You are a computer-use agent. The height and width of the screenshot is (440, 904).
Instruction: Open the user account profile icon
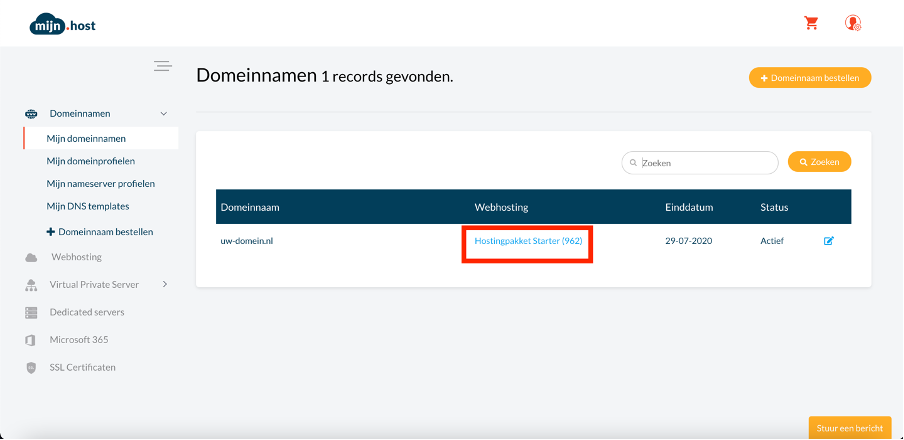(853, 23)
